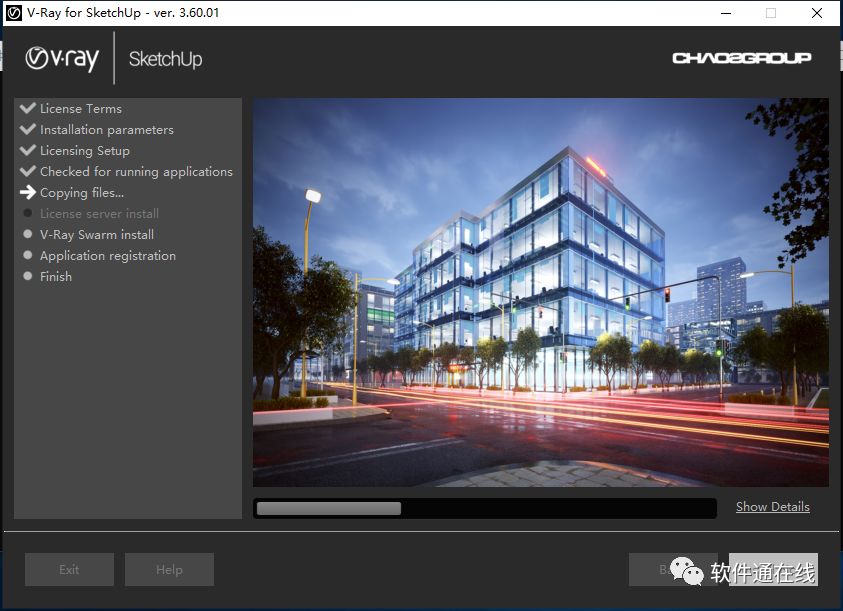
Task: Click the checkmark beside Licensing Setup
Action: [28, 150]
